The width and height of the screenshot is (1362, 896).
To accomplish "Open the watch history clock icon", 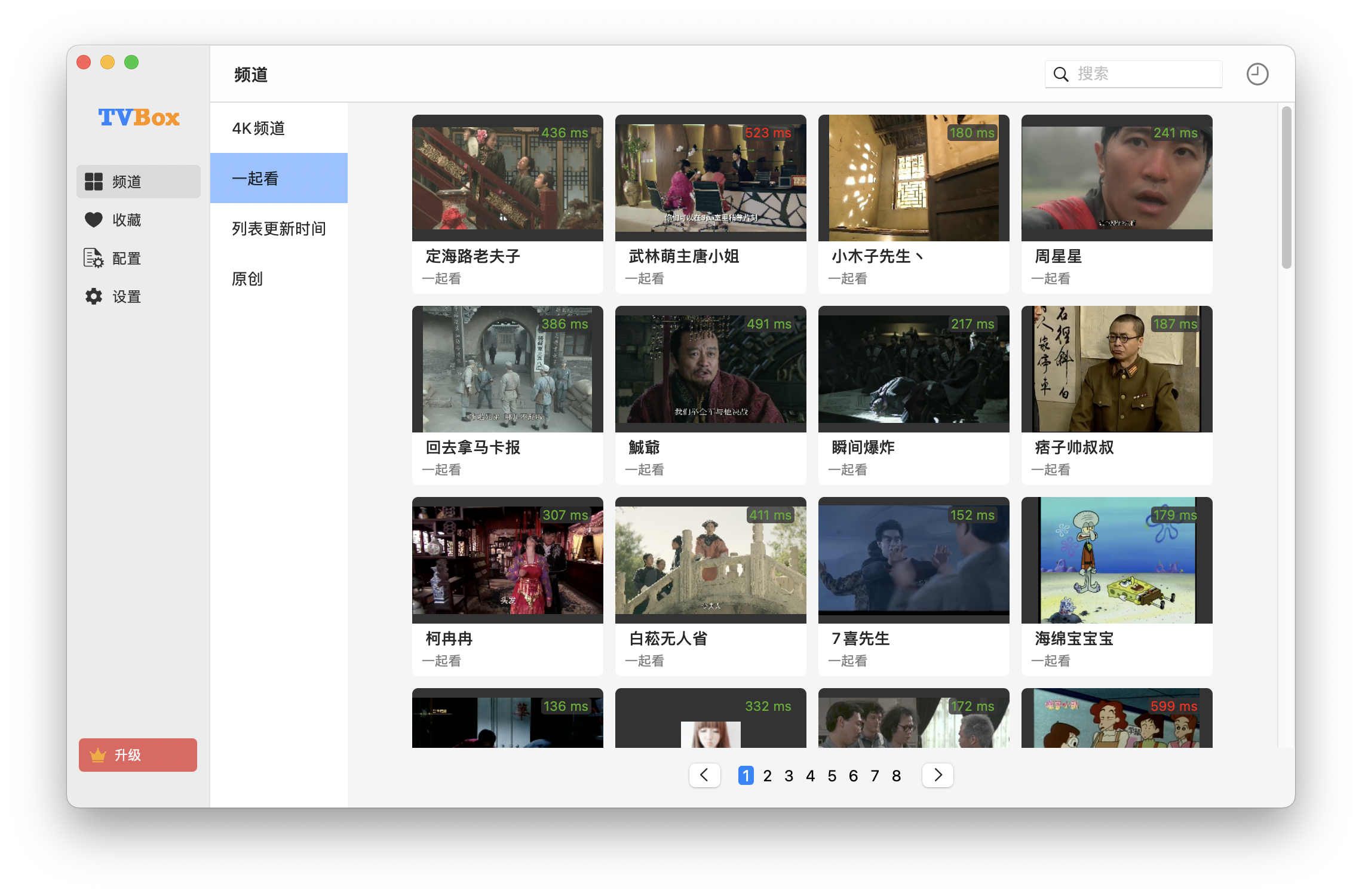I will (1257, 73).
